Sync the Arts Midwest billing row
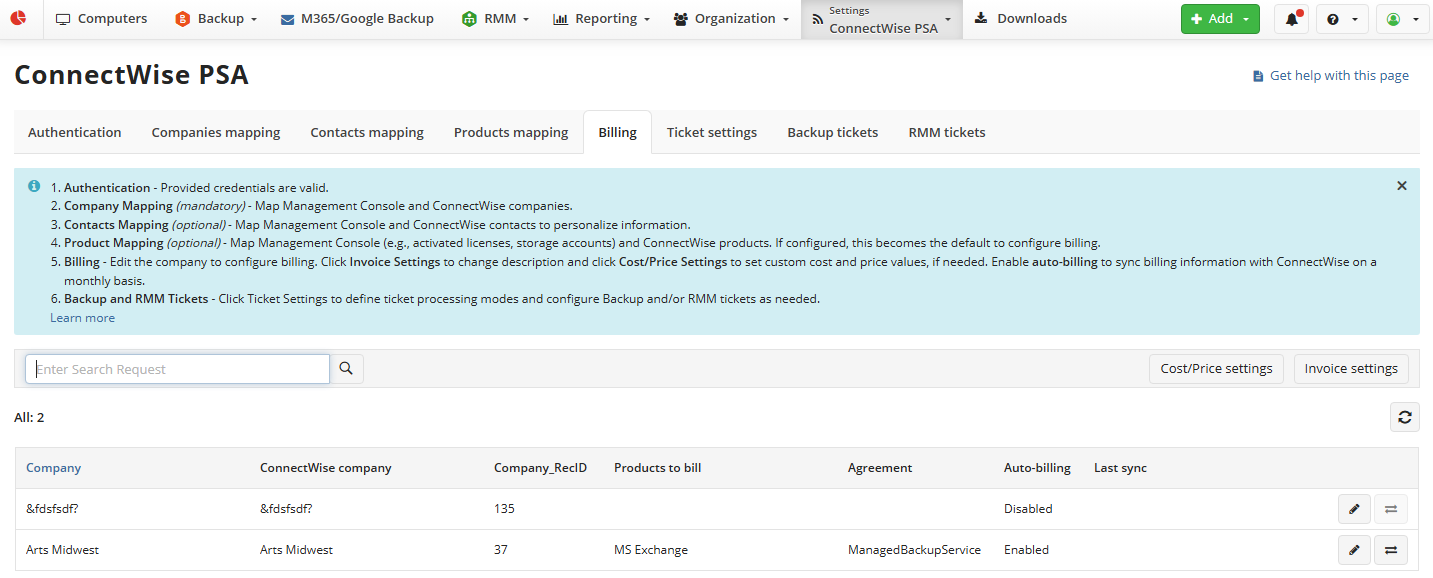Image resolution: width=1433 pixels, height=578 pixels. point(1391,550)
